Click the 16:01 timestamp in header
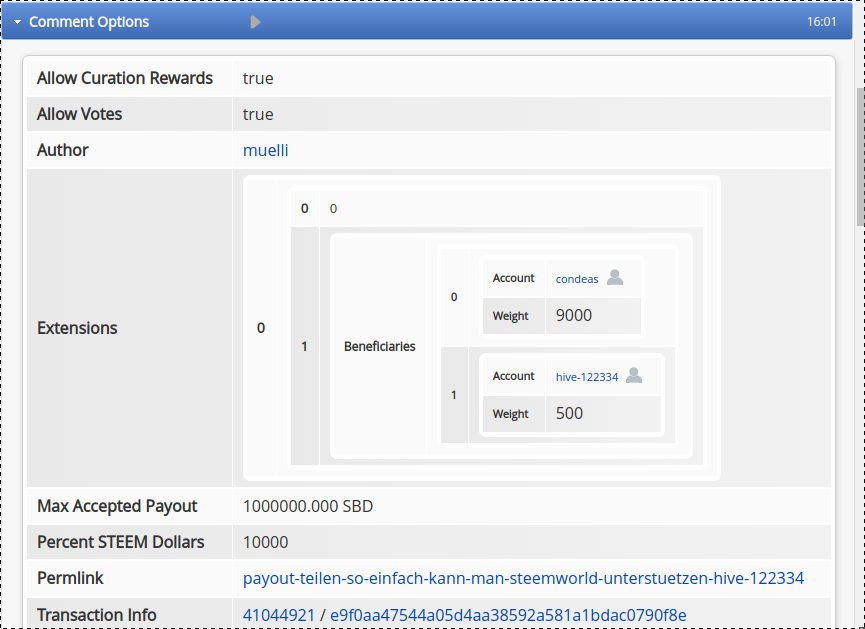865x629 pixels. (x=821, y=22)
